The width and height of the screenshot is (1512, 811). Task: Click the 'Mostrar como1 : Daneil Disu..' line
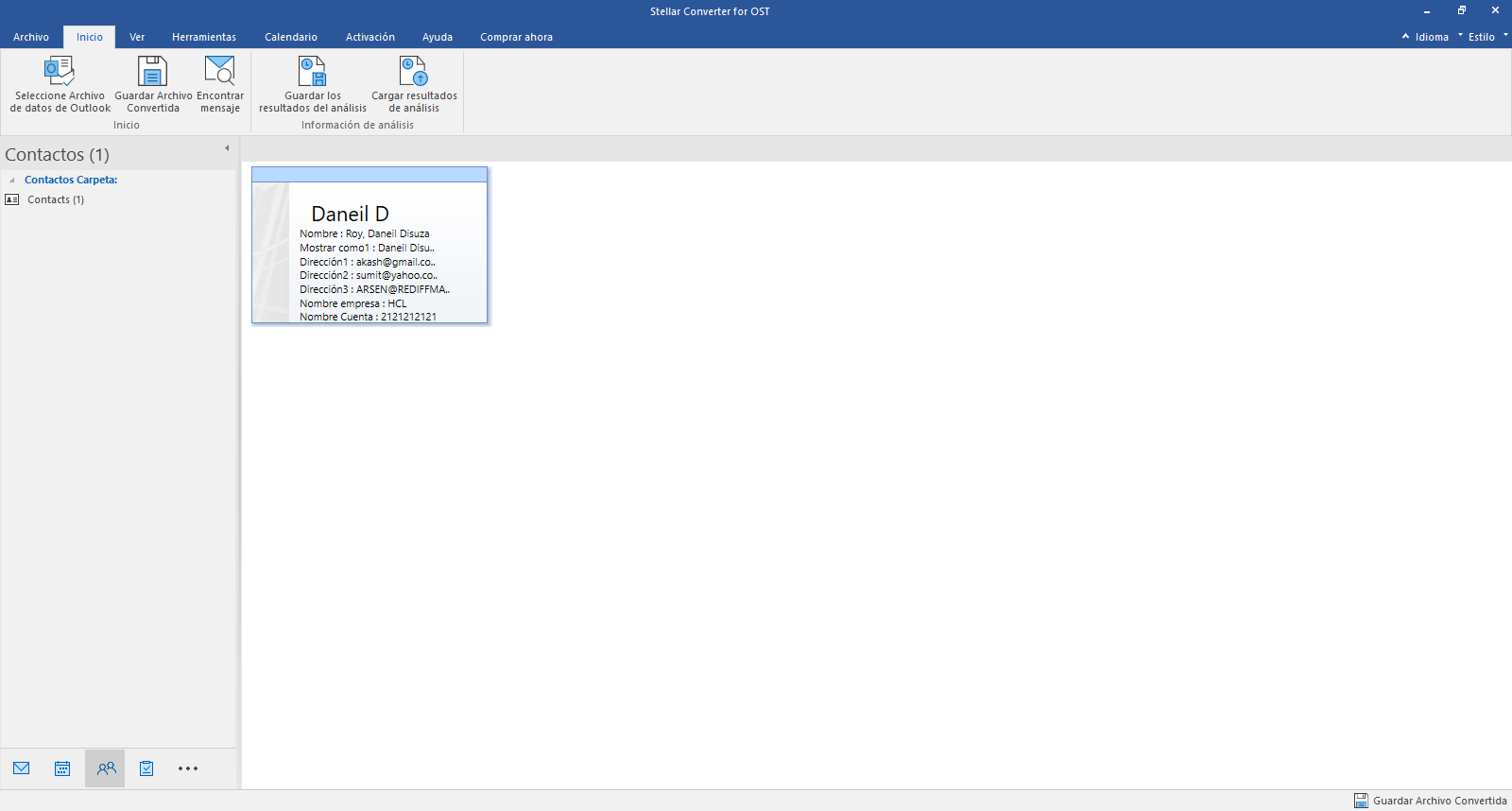[367, 248]
